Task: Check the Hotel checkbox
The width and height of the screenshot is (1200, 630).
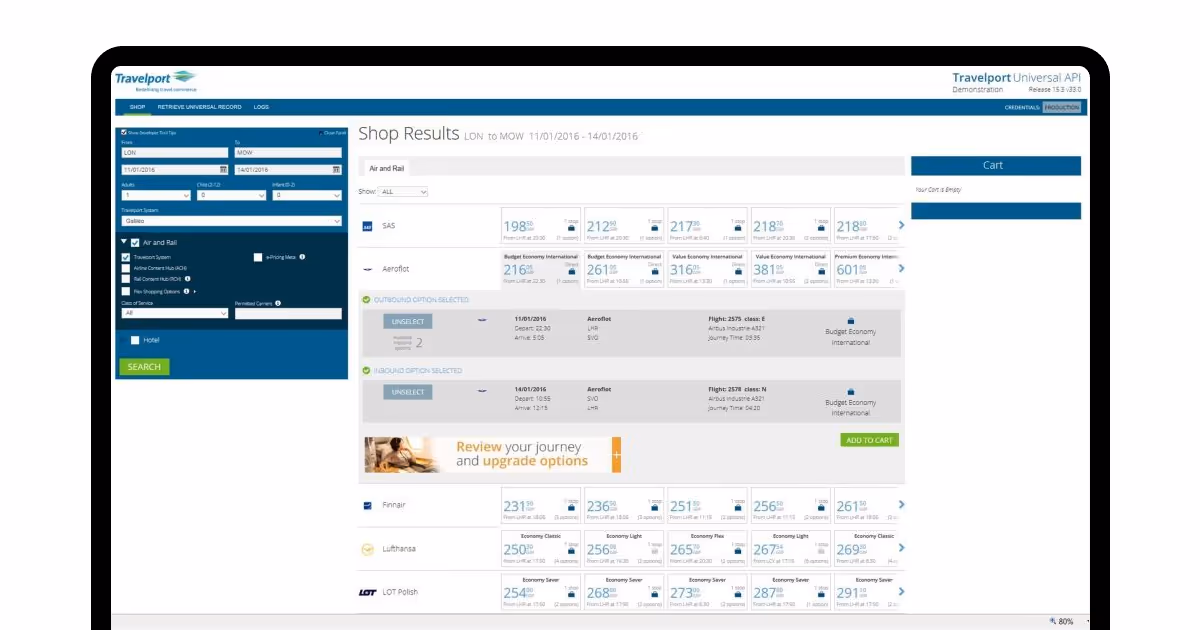Action: pos(135,340)
